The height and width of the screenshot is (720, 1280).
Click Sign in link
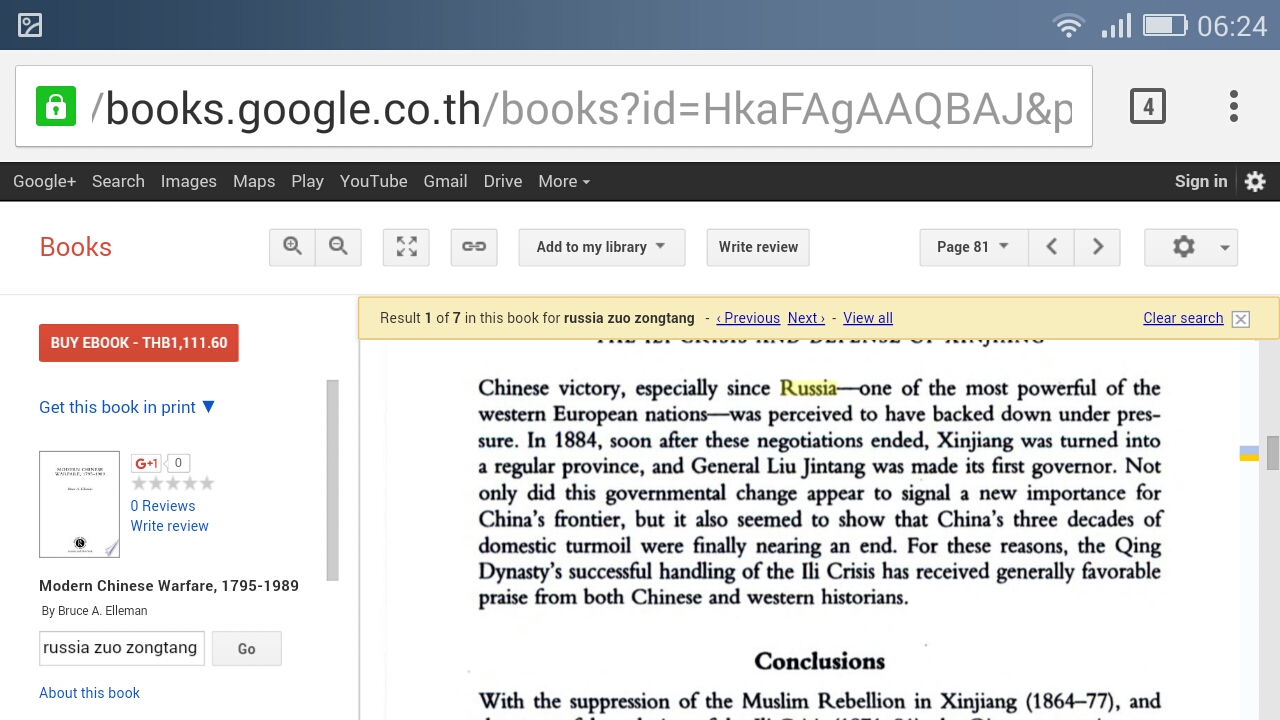coord(1201,181)
